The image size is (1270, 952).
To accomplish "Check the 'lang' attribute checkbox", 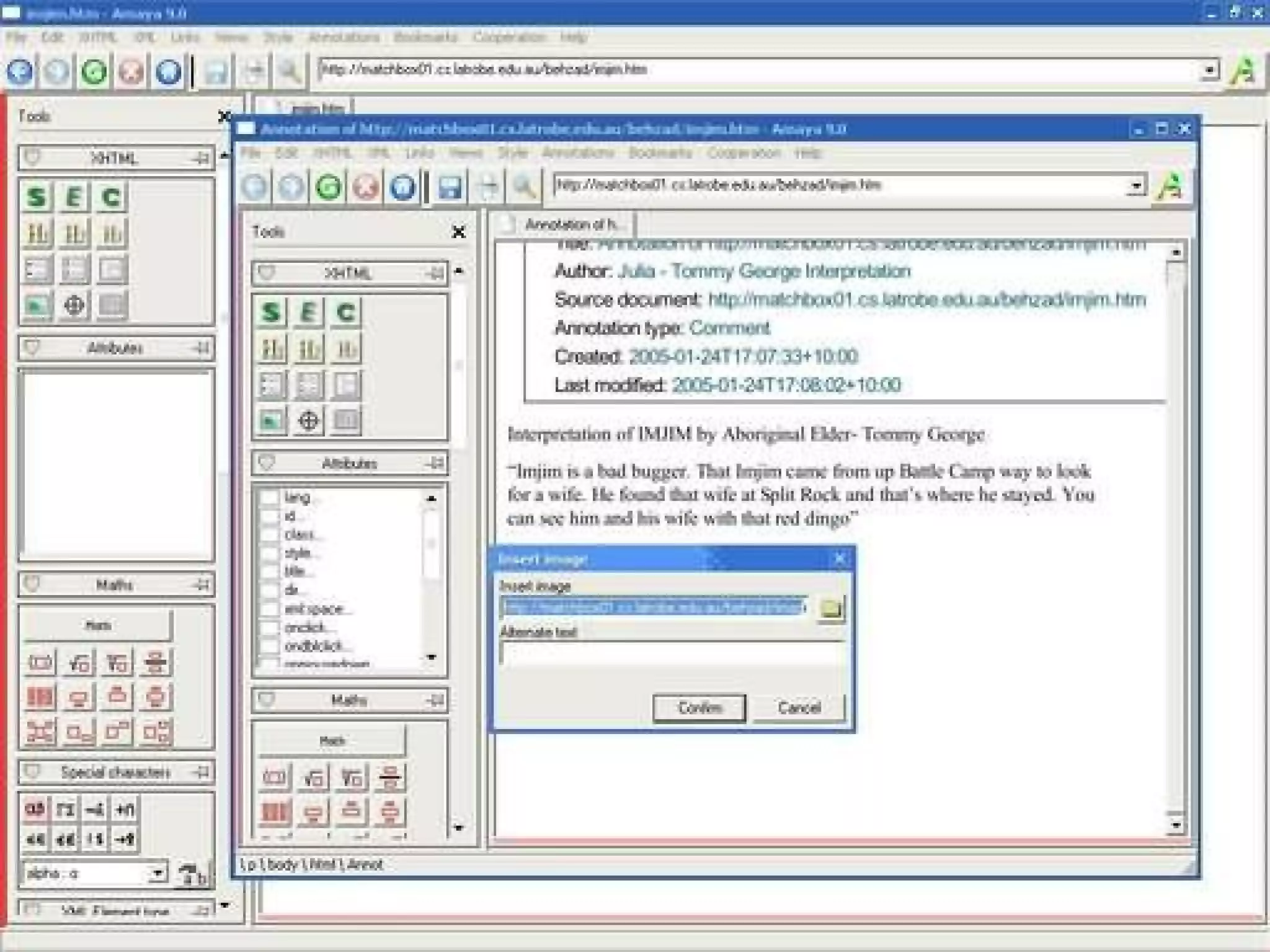I will pyautogui.click(x=269, y=497).
